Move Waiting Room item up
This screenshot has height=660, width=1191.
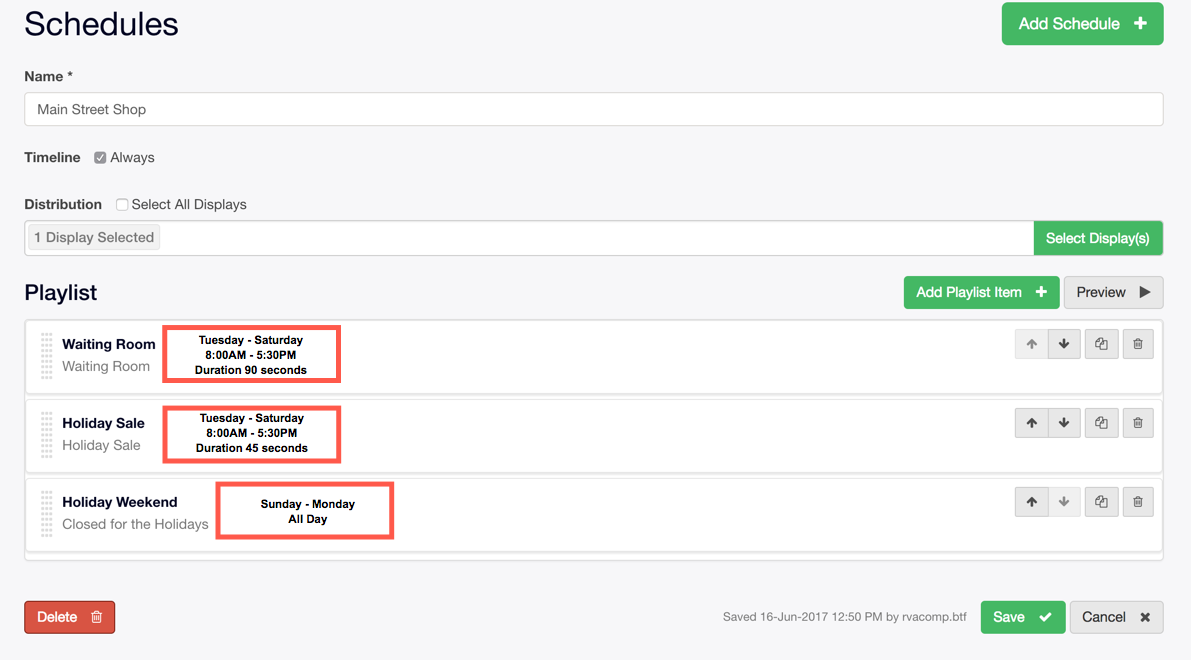1031,344
